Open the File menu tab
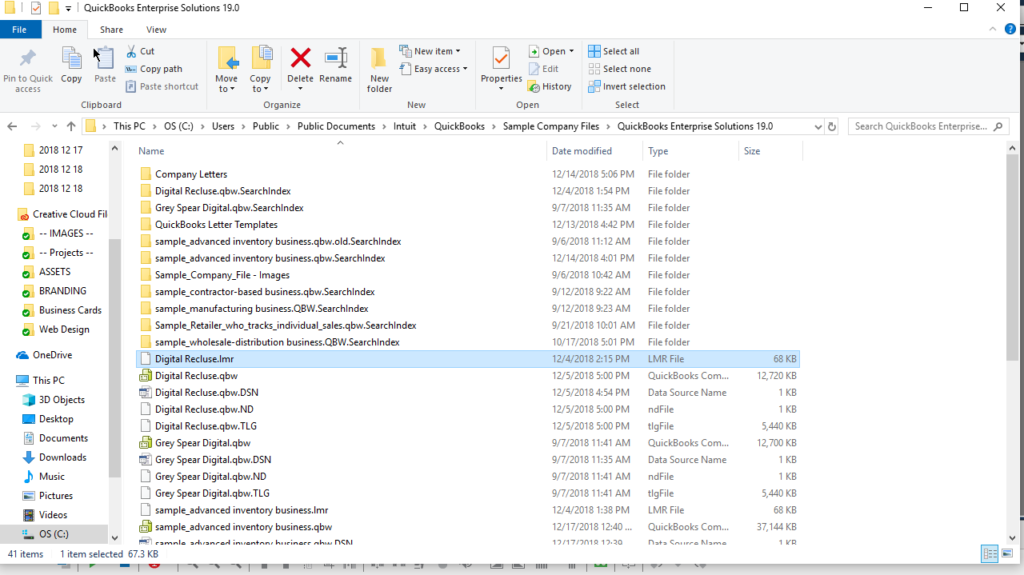 pos(20,29)
